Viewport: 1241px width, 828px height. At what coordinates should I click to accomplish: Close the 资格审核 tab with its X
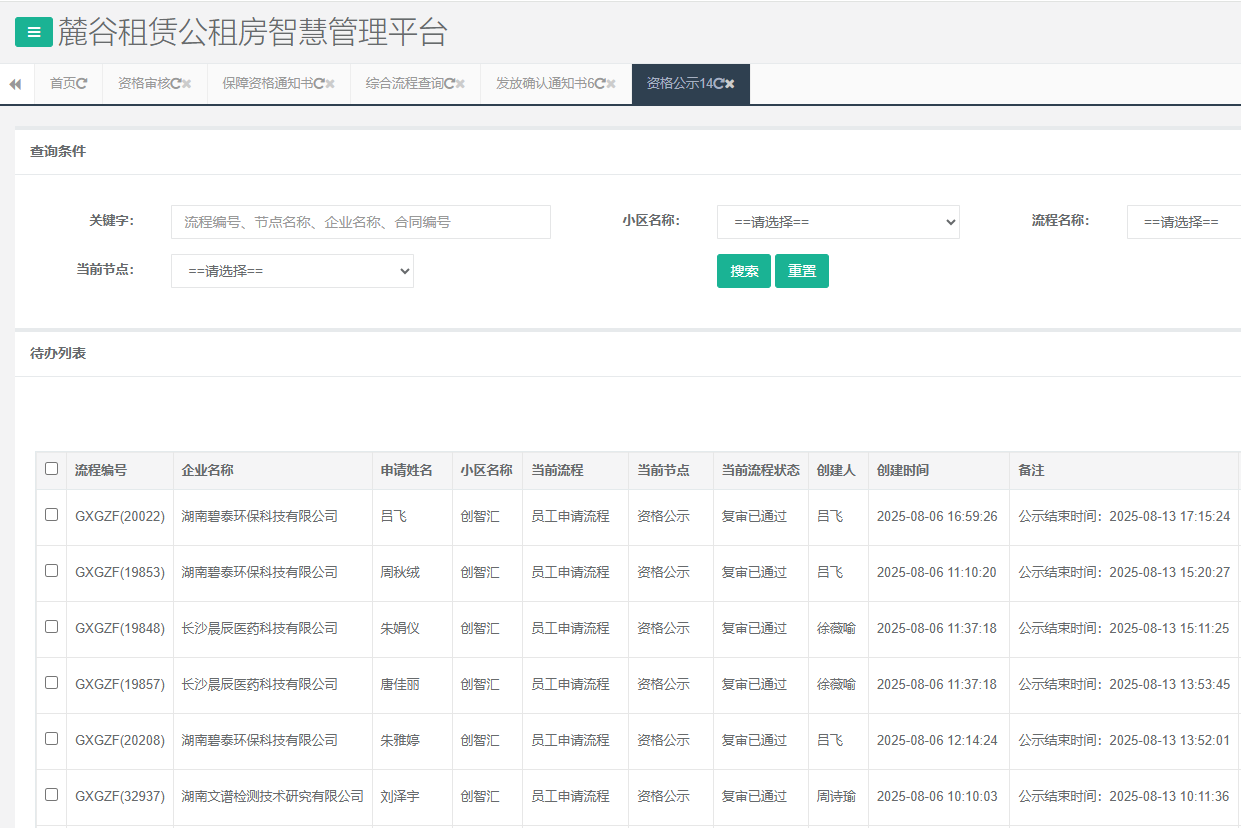click(187, 84)
